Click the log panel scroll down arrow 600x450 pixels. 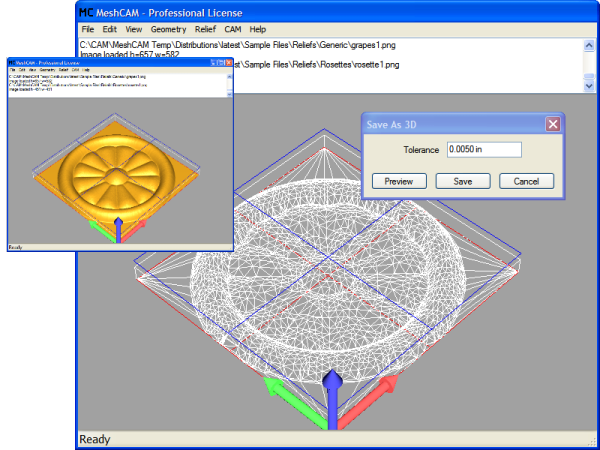pos(589,86)
